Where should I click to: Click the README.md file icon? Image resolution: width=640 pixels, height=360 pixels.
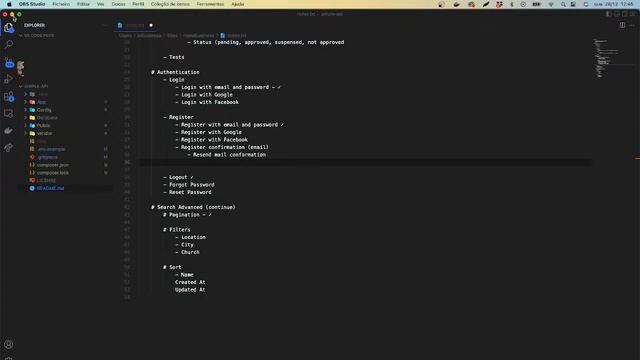point(32,188)
